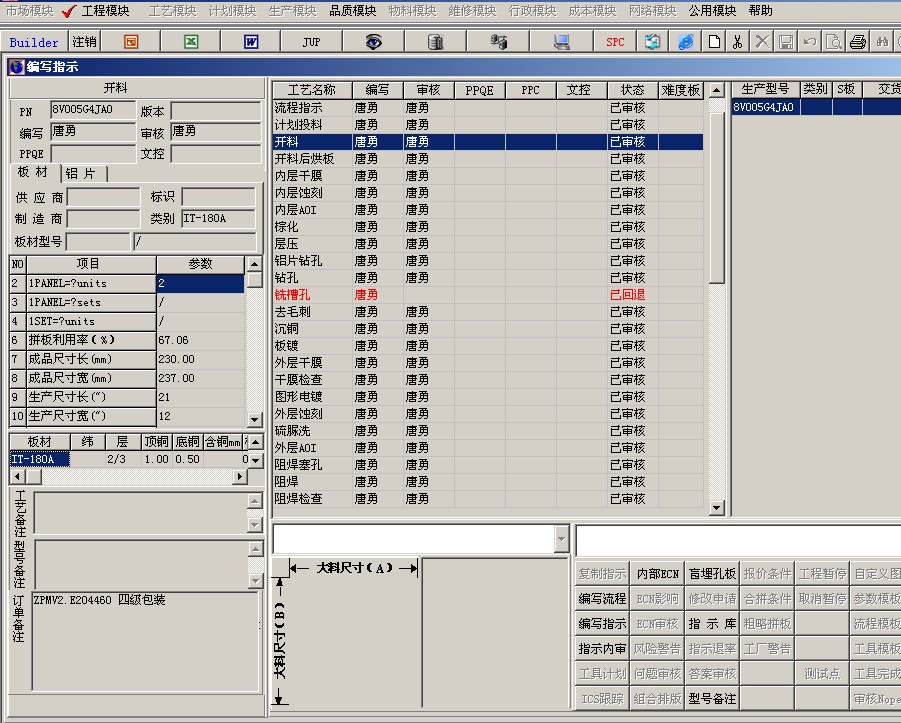The width and height of the screenshot is (901, 723).
Task: Click the globe icon beside 编写指示 title
Action: (16, 67)
